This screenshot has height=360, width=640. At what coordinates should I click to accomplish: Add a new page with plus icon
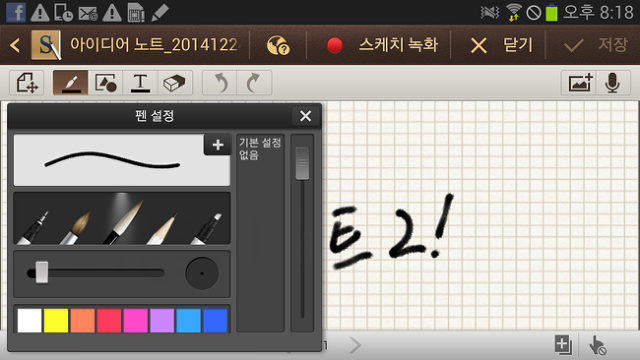[x=563, y=345]
